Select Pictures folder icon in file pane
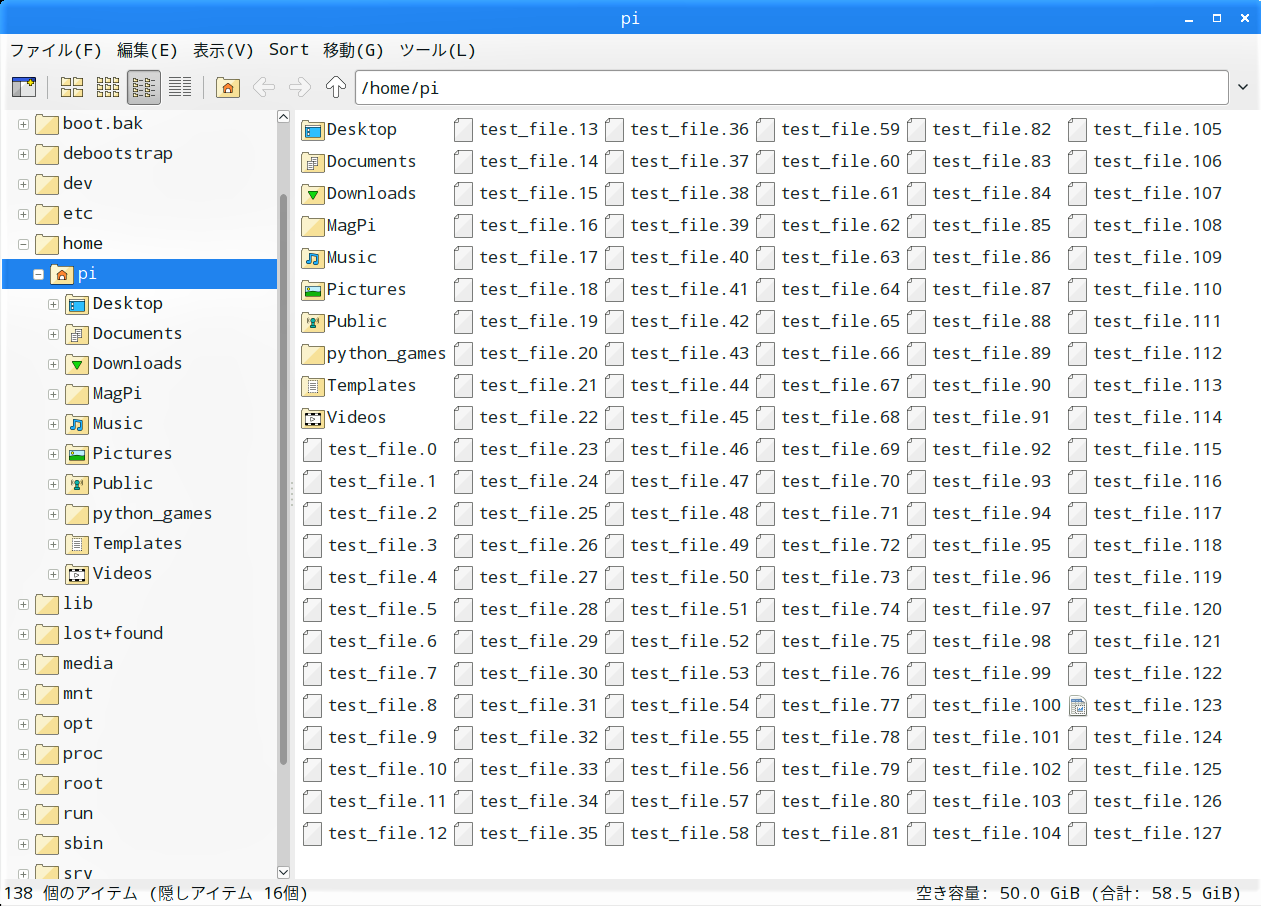 click(313, 290)
